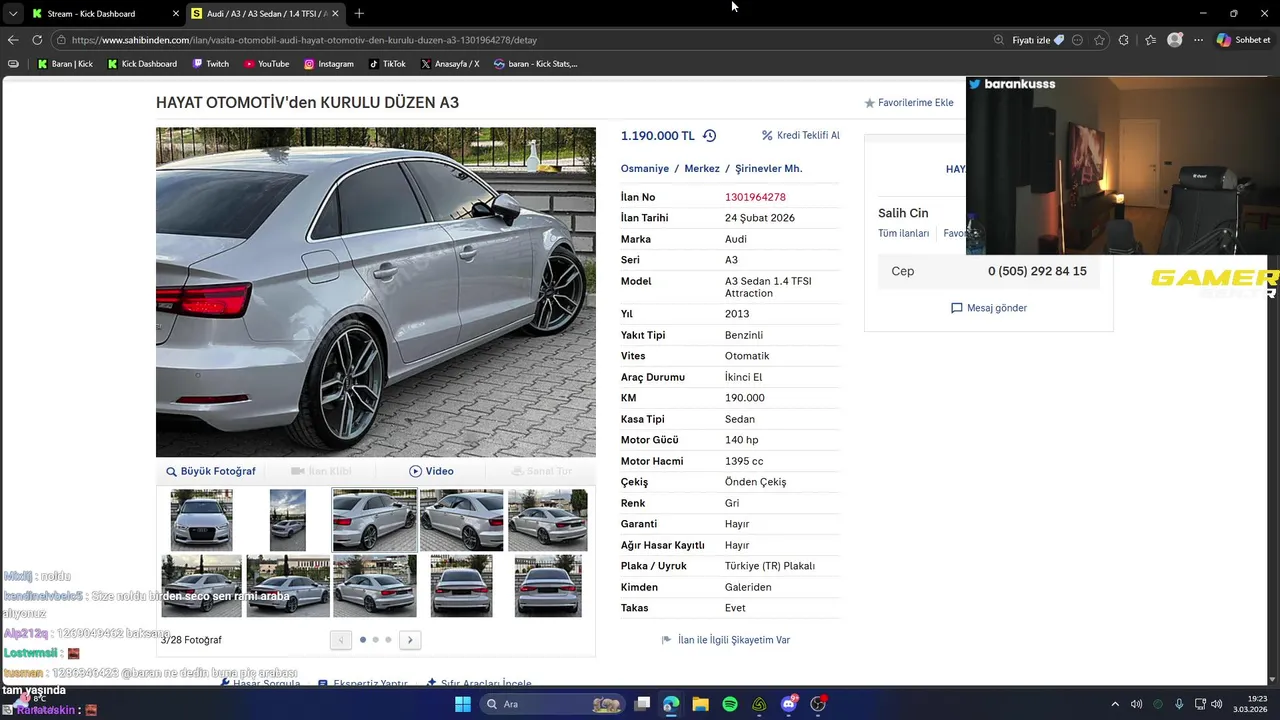Open baran - Kick Stats bookmark

536,64
